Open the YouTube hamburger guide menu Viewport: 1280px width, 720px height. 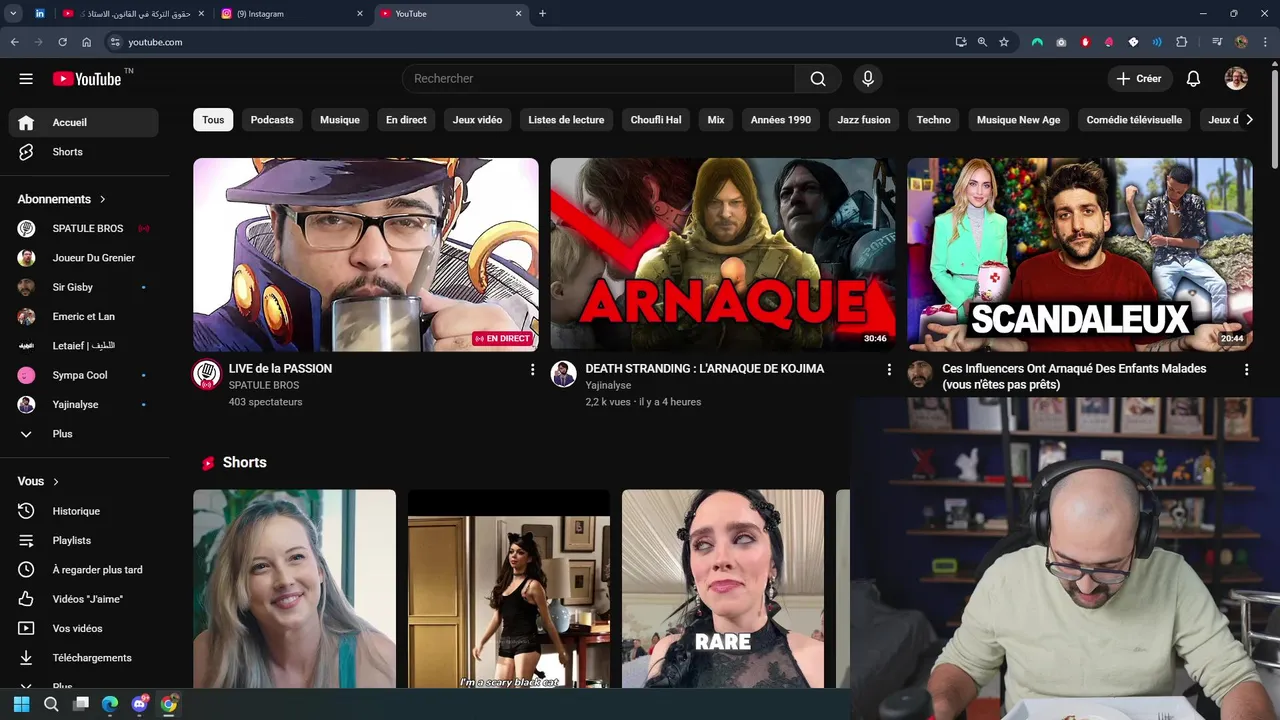click(26, 79)
